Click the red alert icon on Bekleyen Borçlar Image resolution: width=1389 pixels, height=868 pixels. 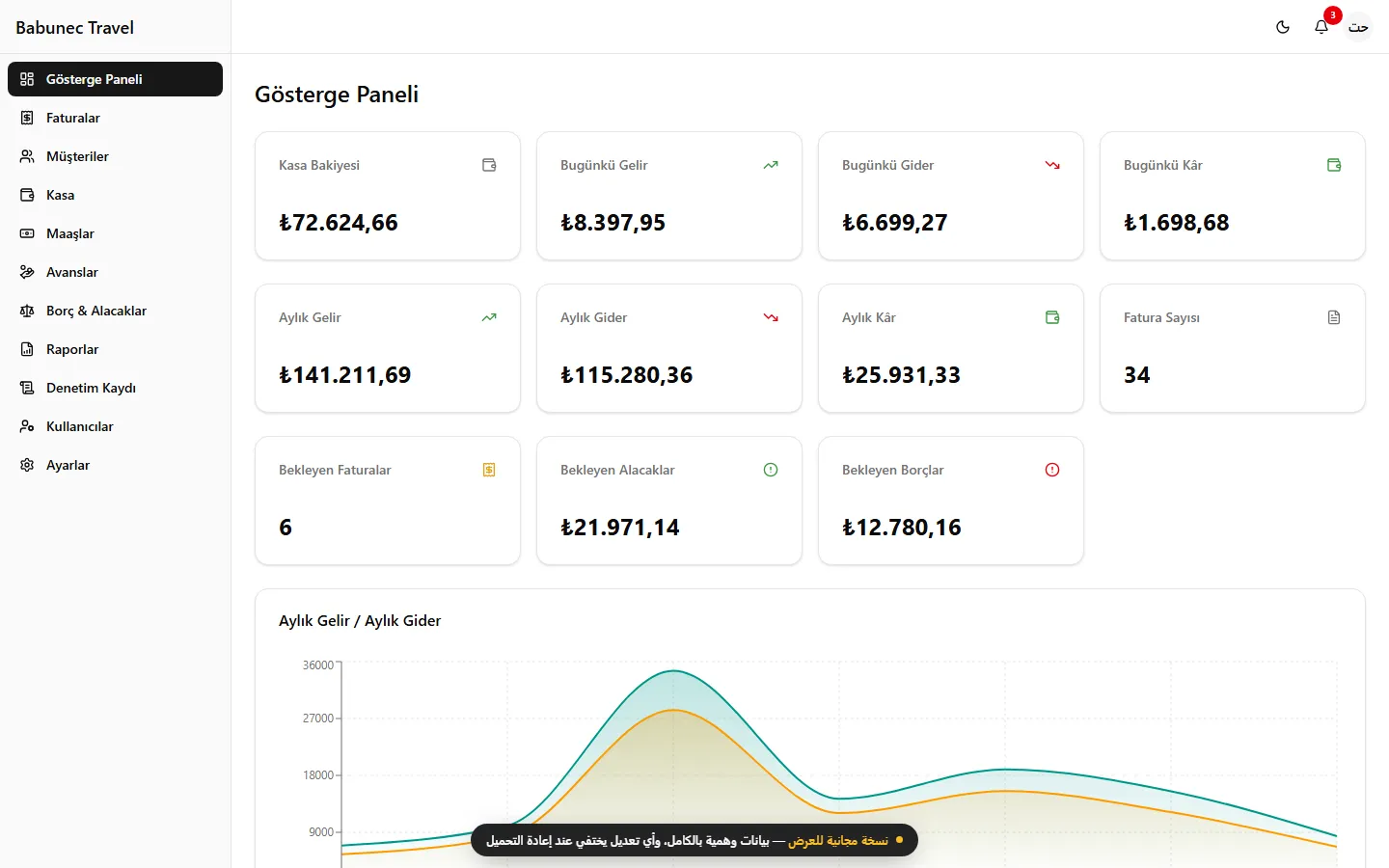tap(1052, 470)
